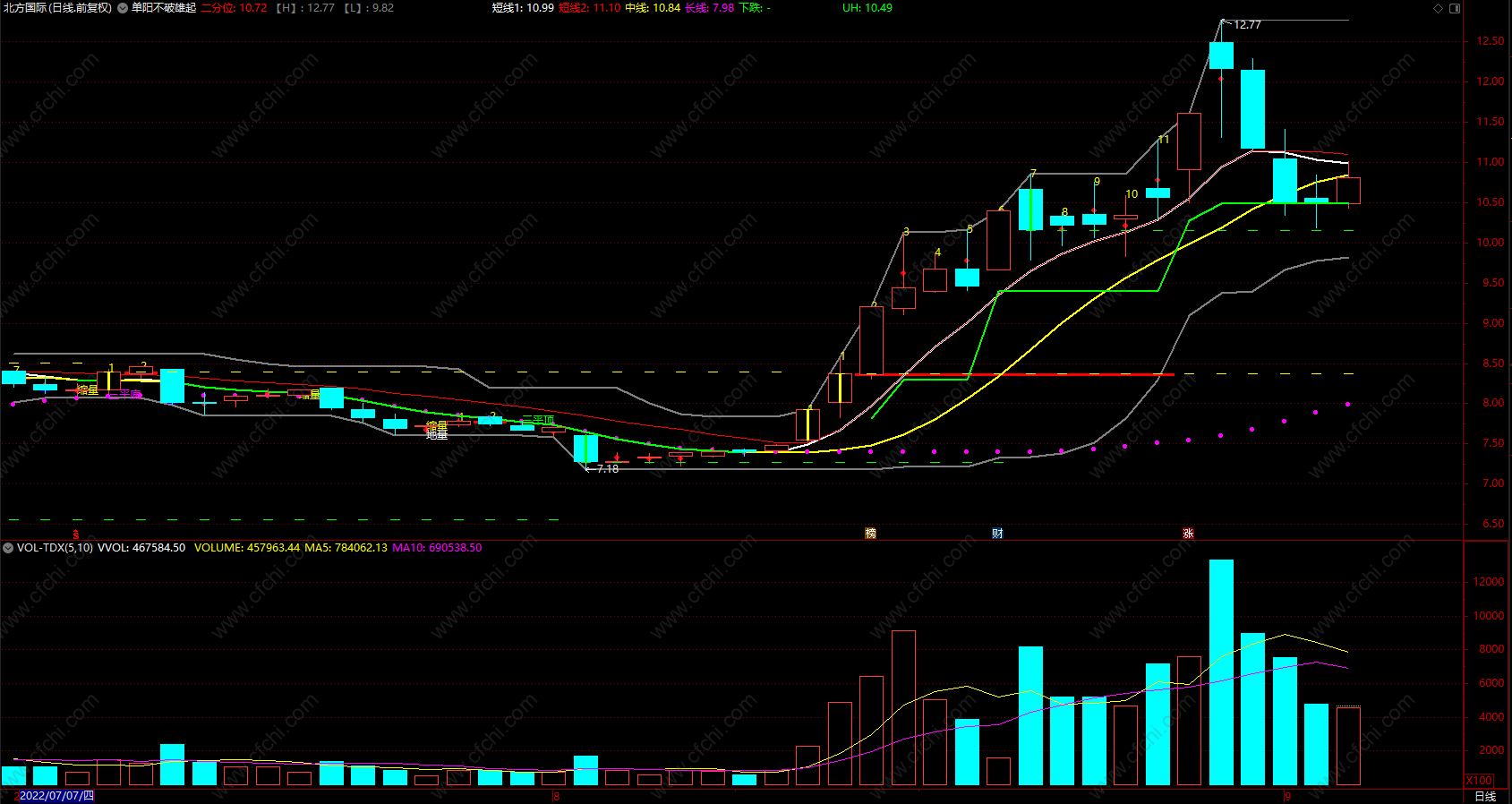Click the X100 volume scale label
Viewport: 1512px width, 804px height.
pos(1480,781)
